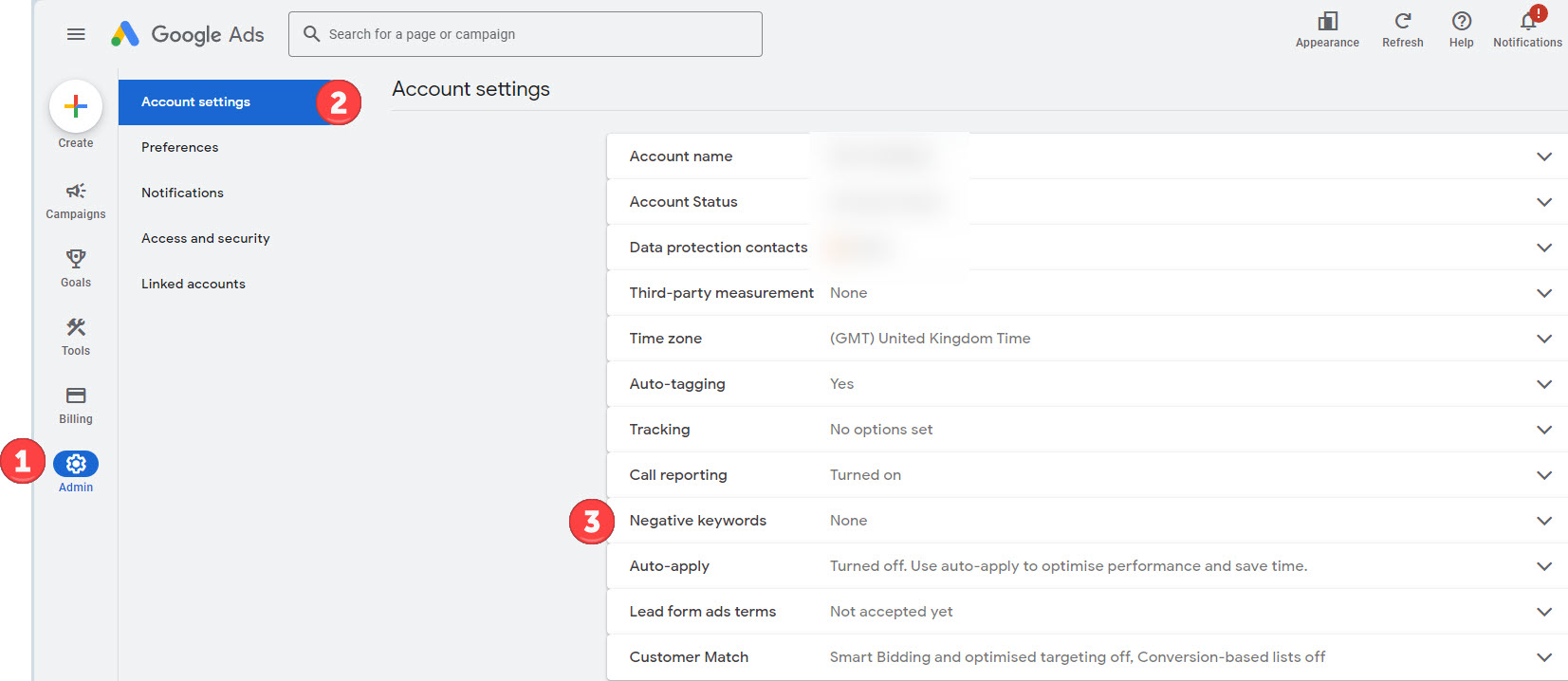Screen dimensions: 1568x681
Task: Open Tools wrench icon
Action: coord(76,327)
